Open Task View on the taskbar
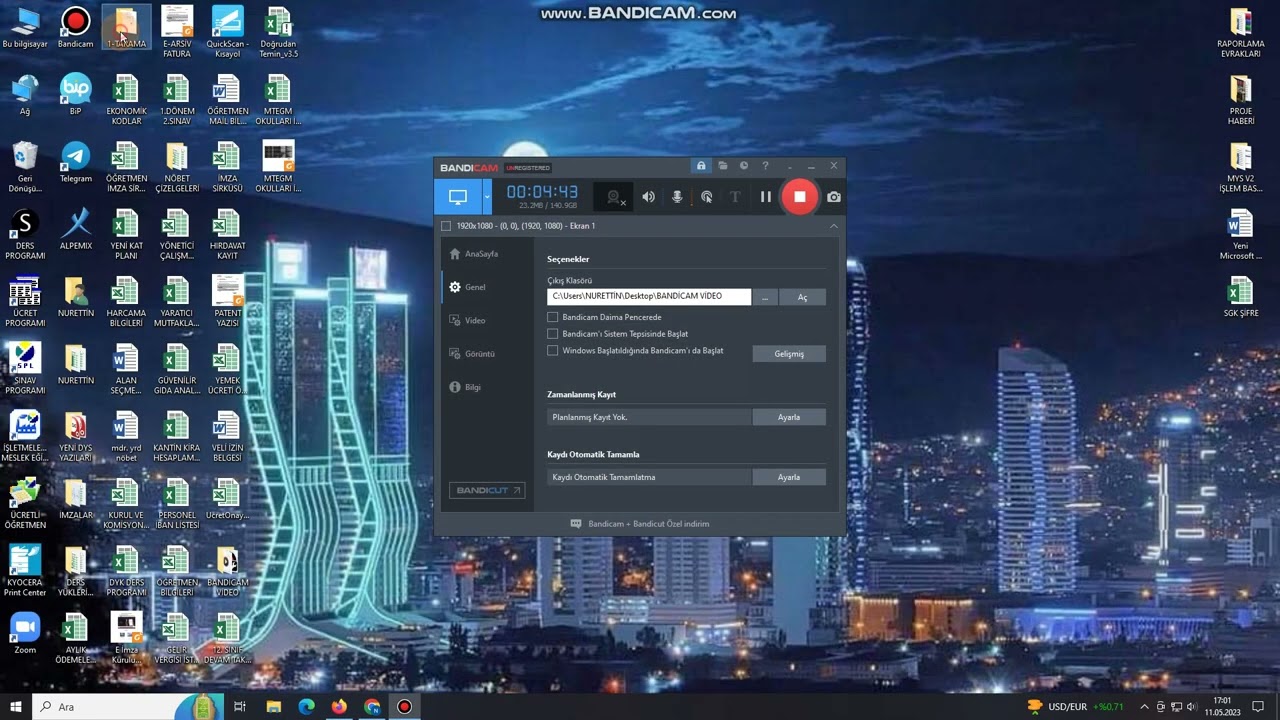Screen dimensions: 1280x720 click(240, 707)
